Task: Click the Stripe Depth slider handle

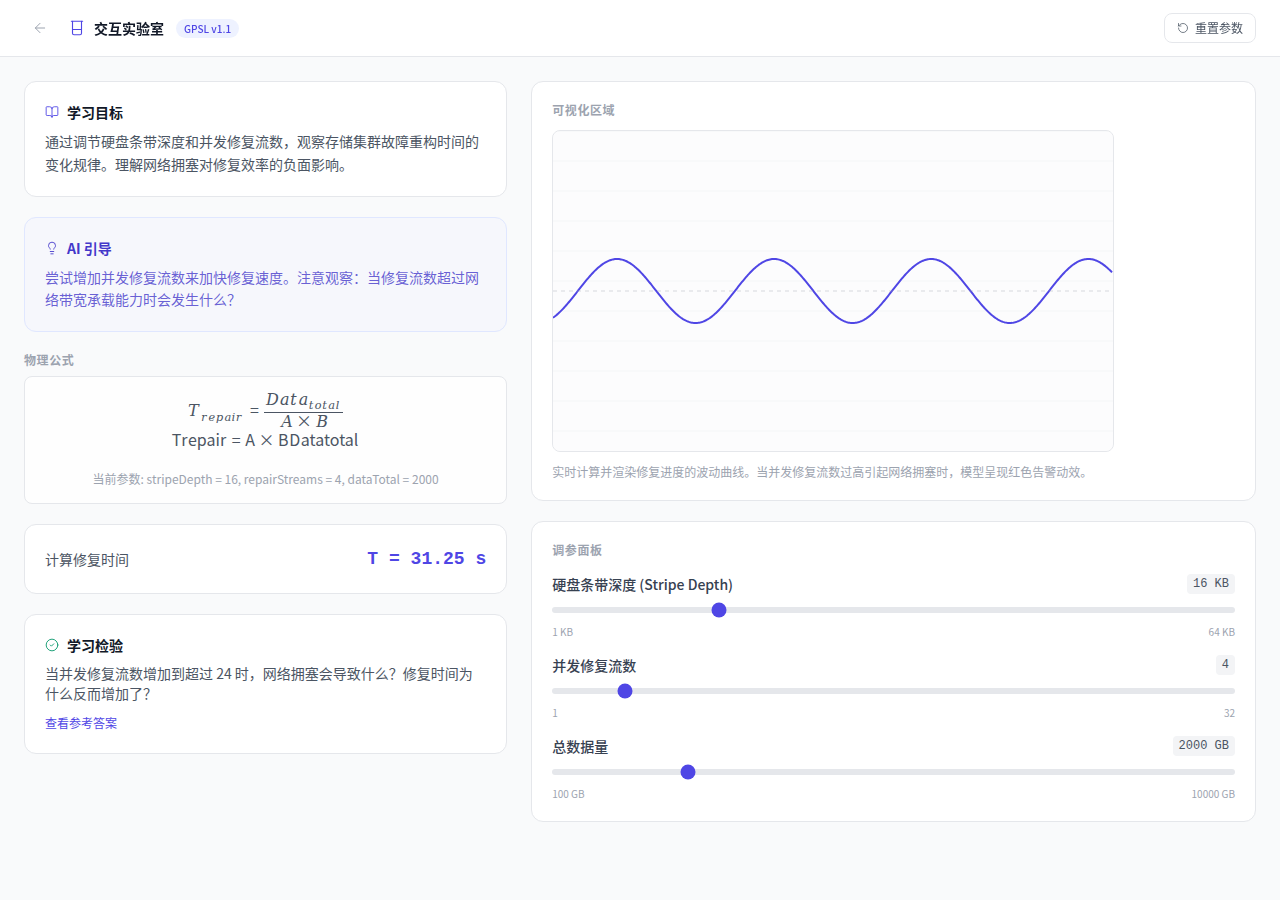Action: (x=718, y=610)
